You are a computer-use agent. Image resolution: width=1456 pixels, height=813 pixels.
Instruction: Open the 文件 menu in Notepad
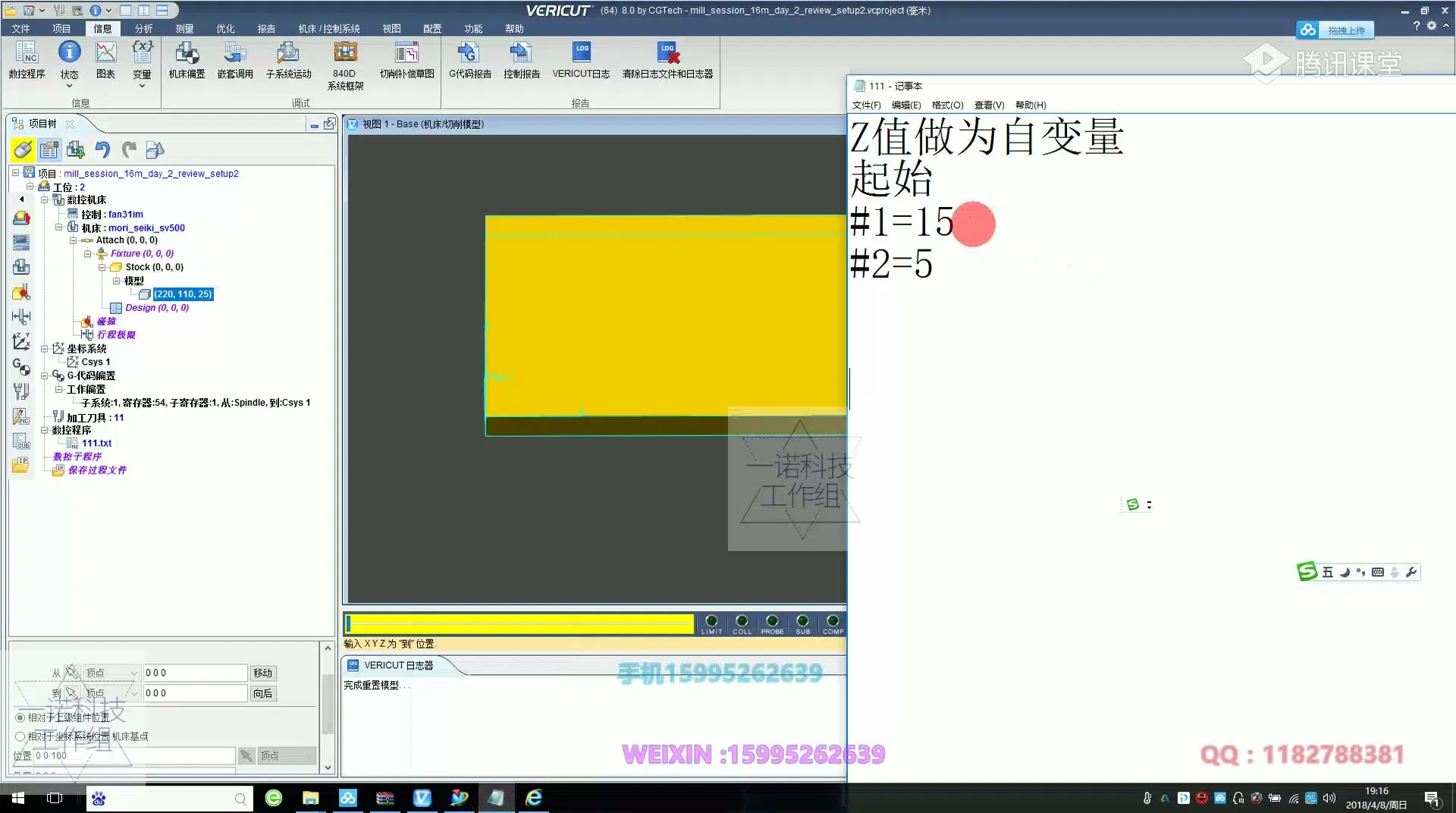[867, 105]
